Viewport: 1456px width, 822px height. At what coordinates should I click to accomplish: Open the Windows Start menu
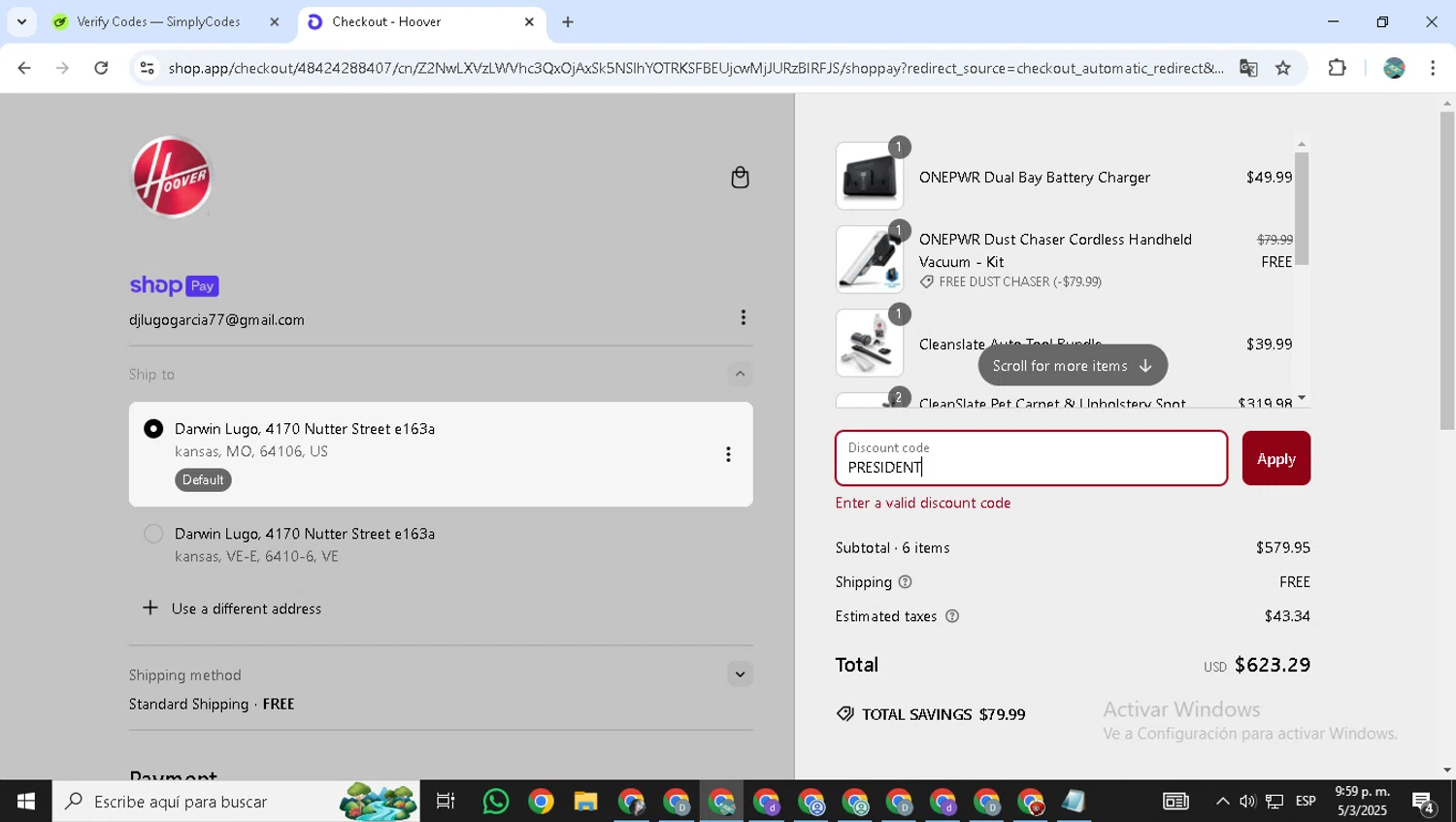click(x=26, y=802)
